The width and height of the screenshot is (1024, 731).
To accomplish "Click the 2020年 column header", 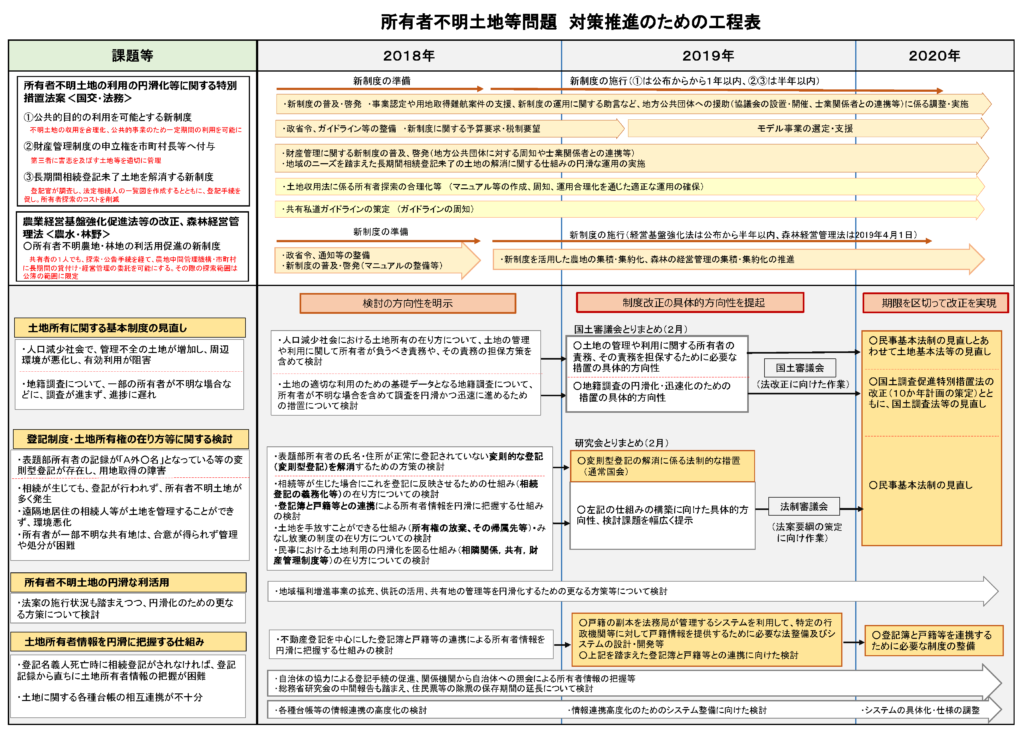I will coord(935,56).
